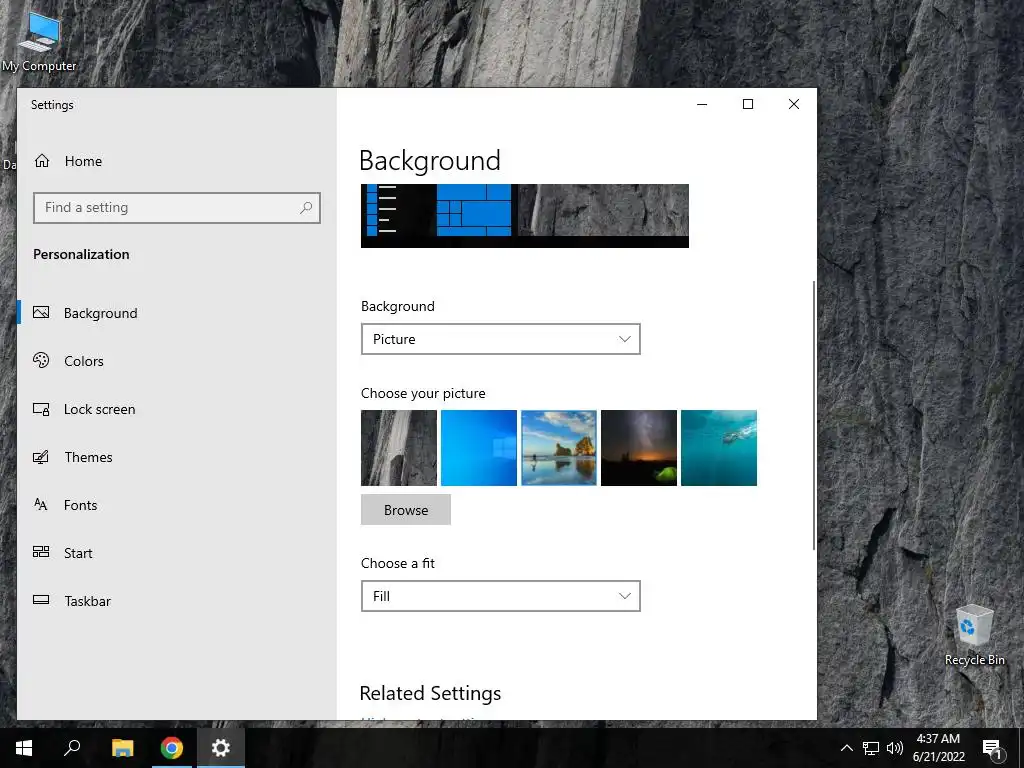Select the Recycle Bin desktop icon
The image size is (1024, 768).
974,636
